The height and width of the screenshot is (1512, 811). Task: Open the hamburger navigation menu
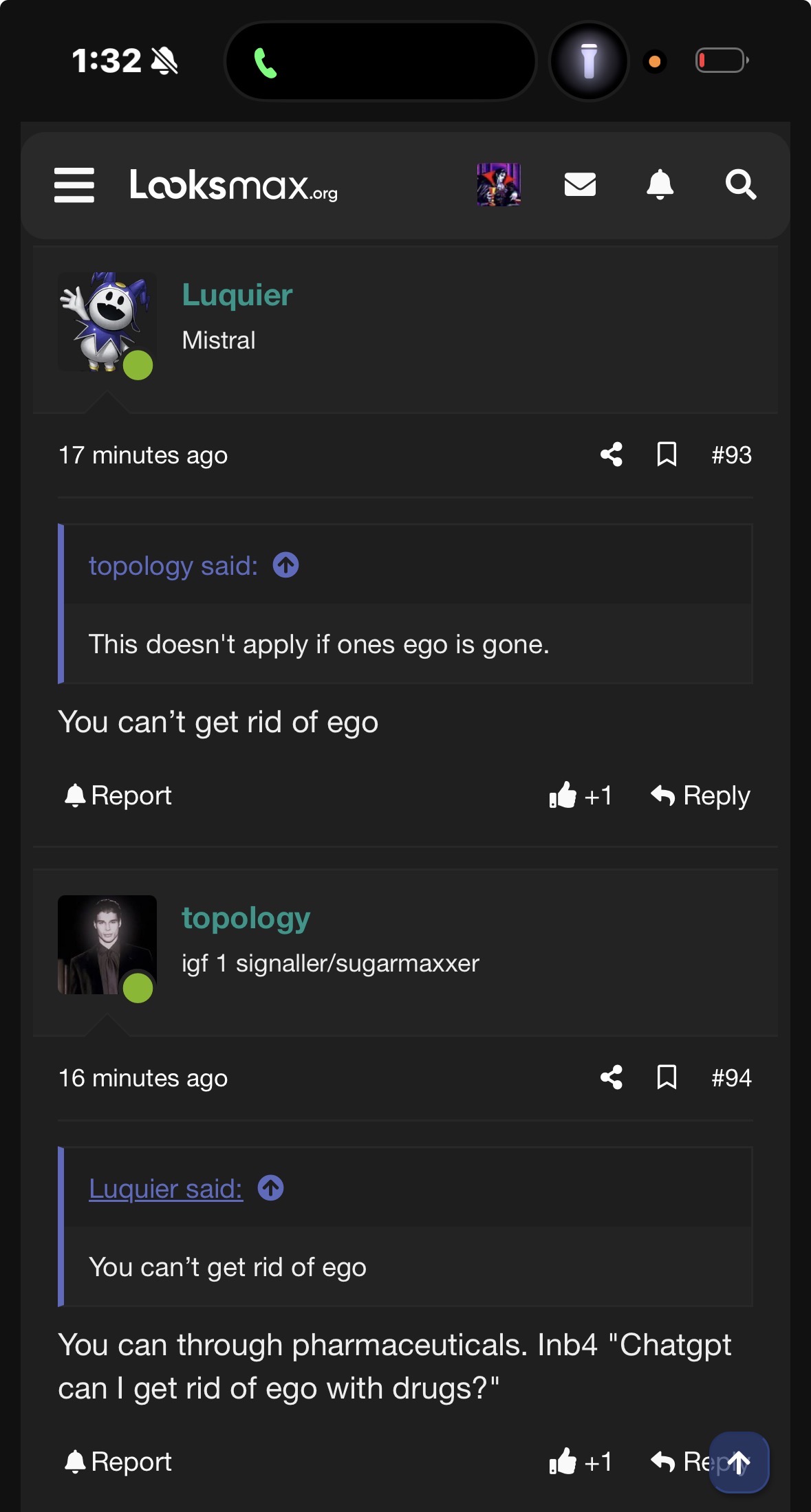pyautogui.click(x=74, y=185)
